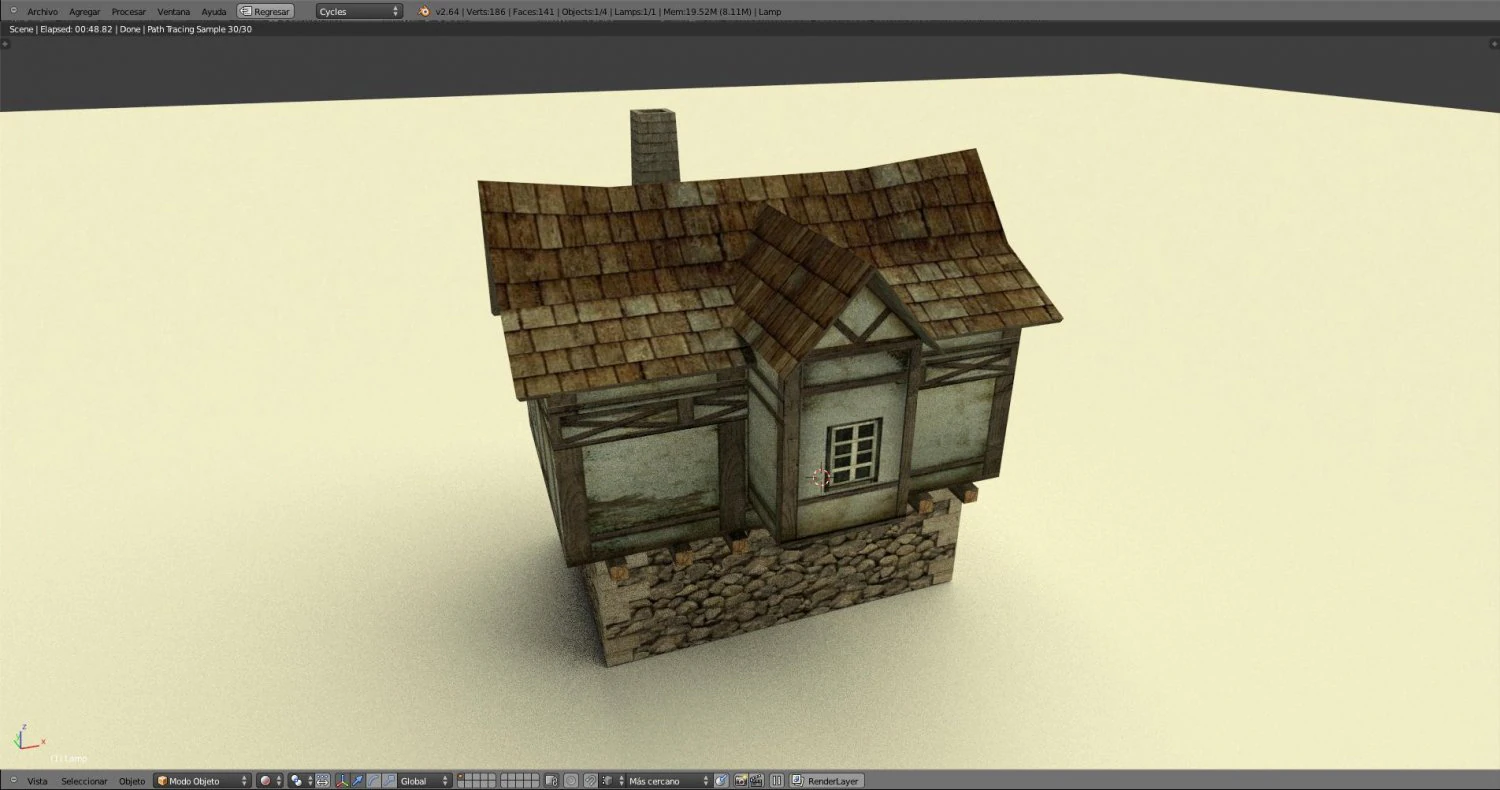Click the OpenGL render animation clapper icon
The height and width of the screenshot is (790, 1500).
757,781
